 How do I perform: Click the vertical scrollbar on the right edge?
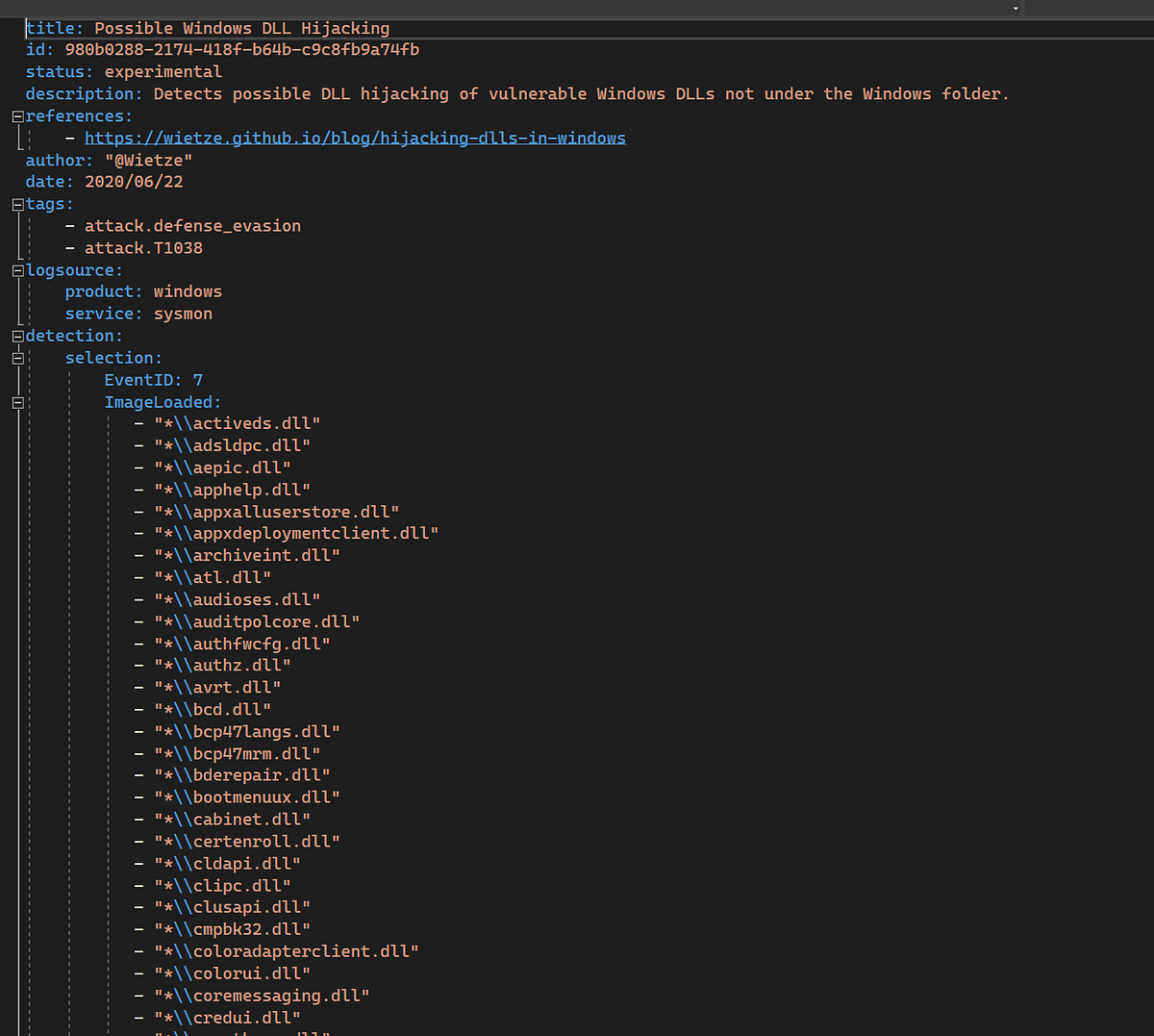tap(1147, 385)
